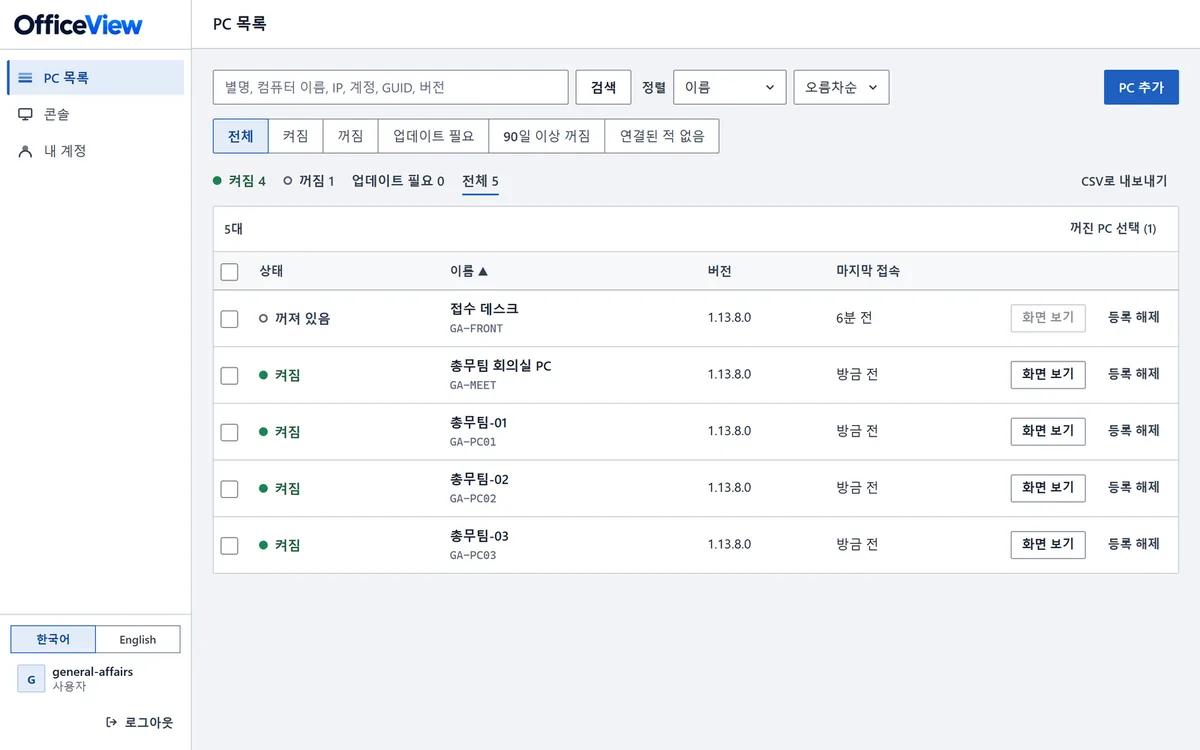
Task: Switch language to English
Action: pos(138,639)
